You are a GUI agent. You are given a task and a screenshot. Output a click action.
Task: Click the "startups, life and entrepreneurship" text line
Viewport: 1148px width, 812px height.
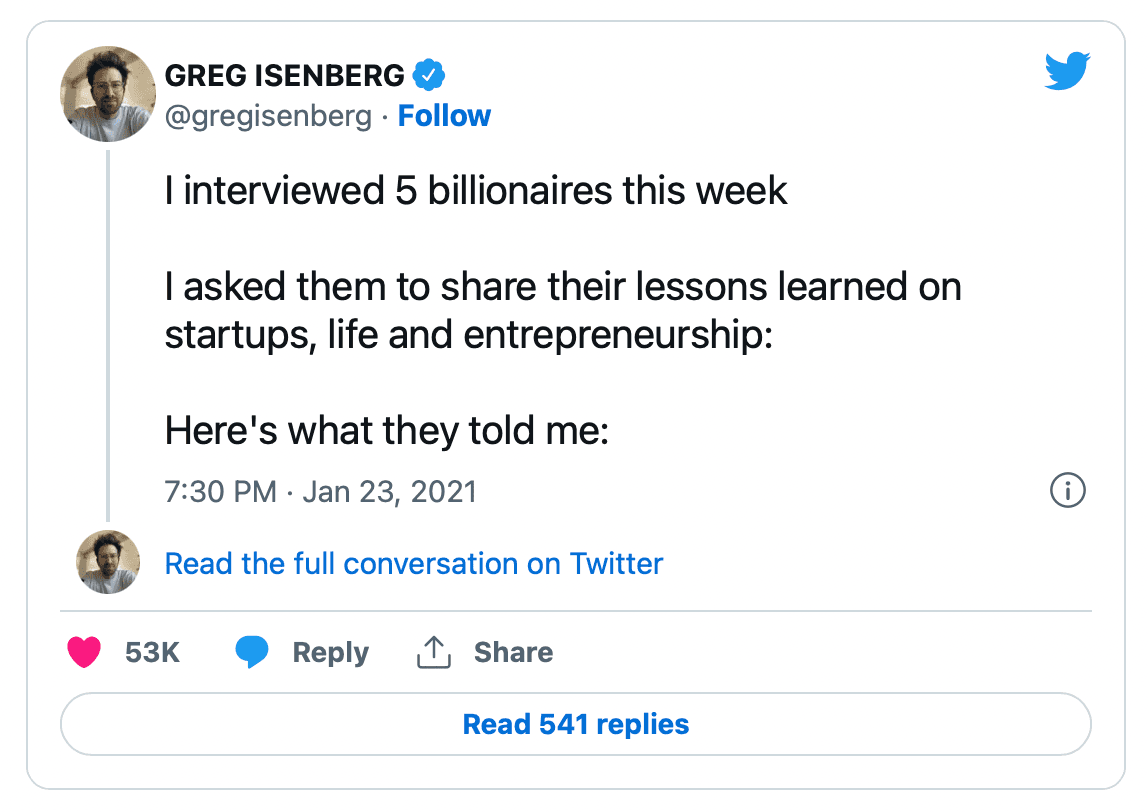coord(469,335)
